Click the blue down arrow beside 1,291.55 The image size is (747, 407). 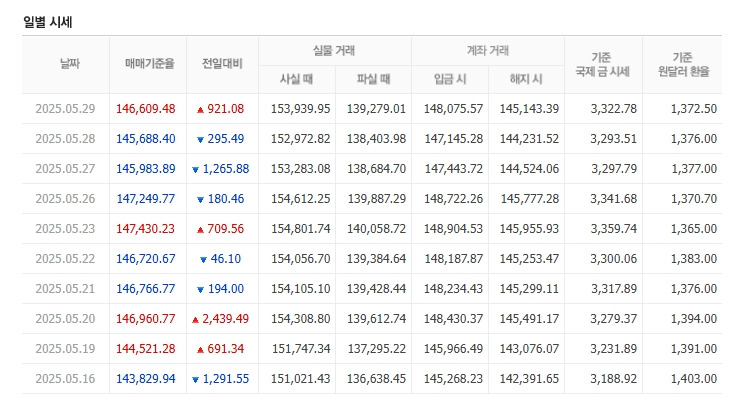pos(195,380)
